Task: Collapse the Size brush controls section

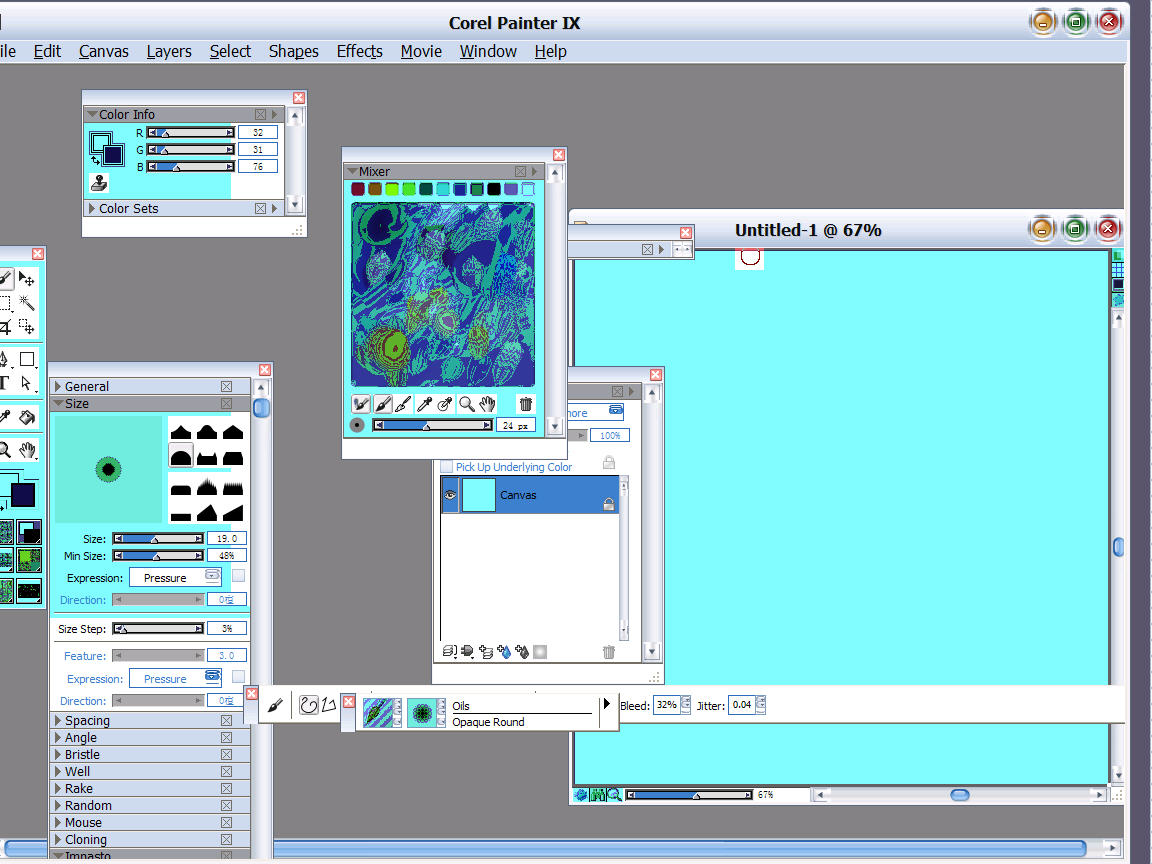Action: [x=58, y=403]
